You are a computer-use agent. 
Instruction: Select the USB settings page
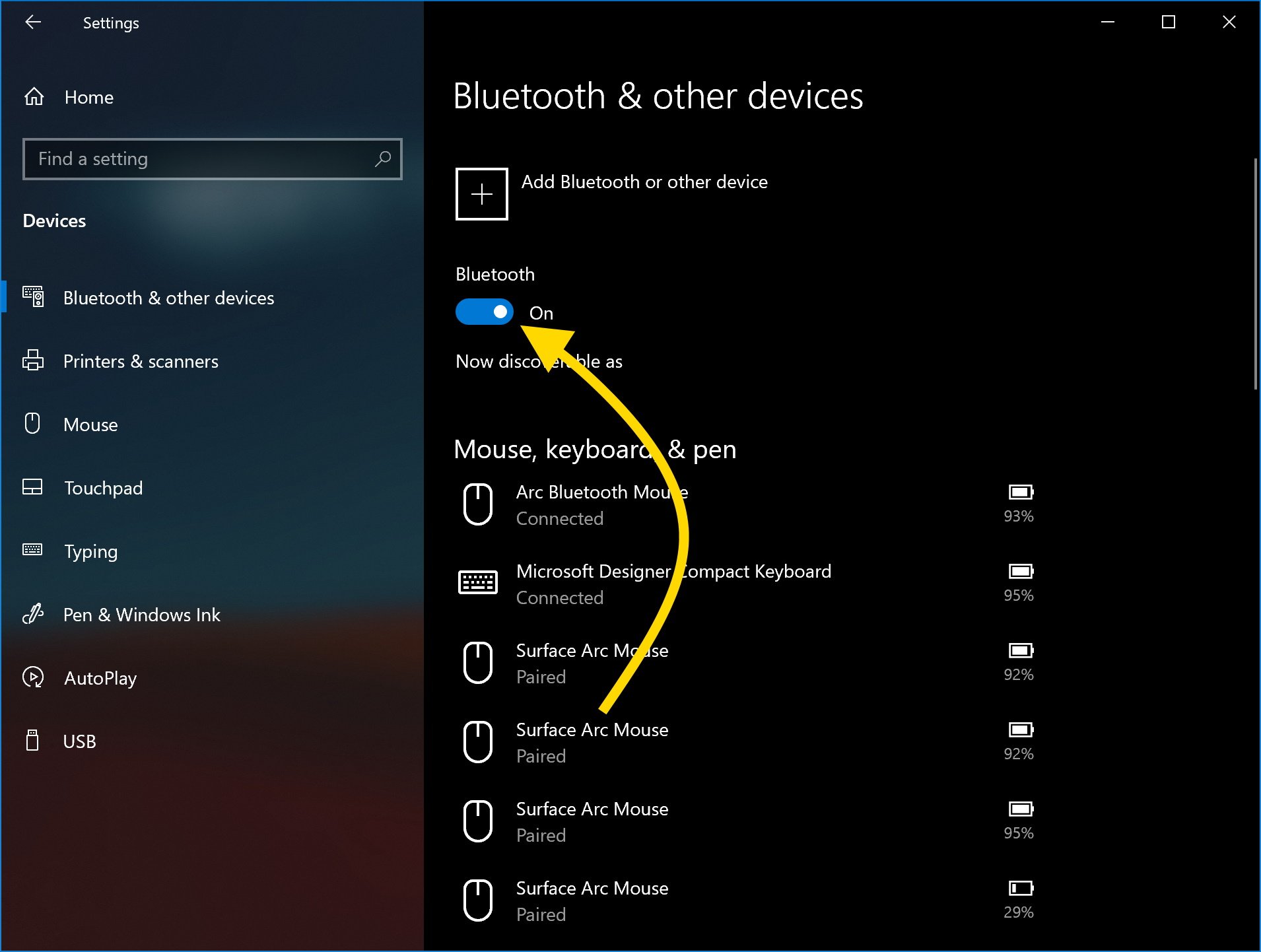point(79,741)
